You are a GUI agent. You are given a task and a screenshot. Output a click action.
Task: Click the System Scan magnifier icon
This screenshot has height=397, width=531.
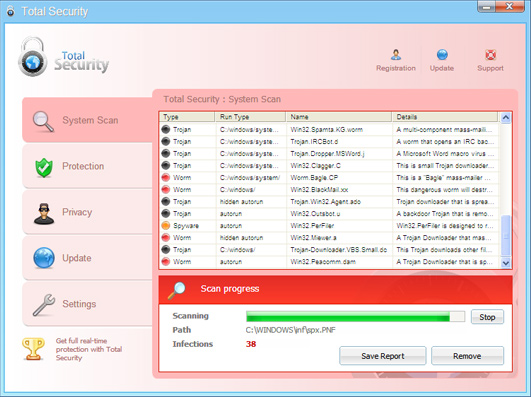(x=43, y=121)
